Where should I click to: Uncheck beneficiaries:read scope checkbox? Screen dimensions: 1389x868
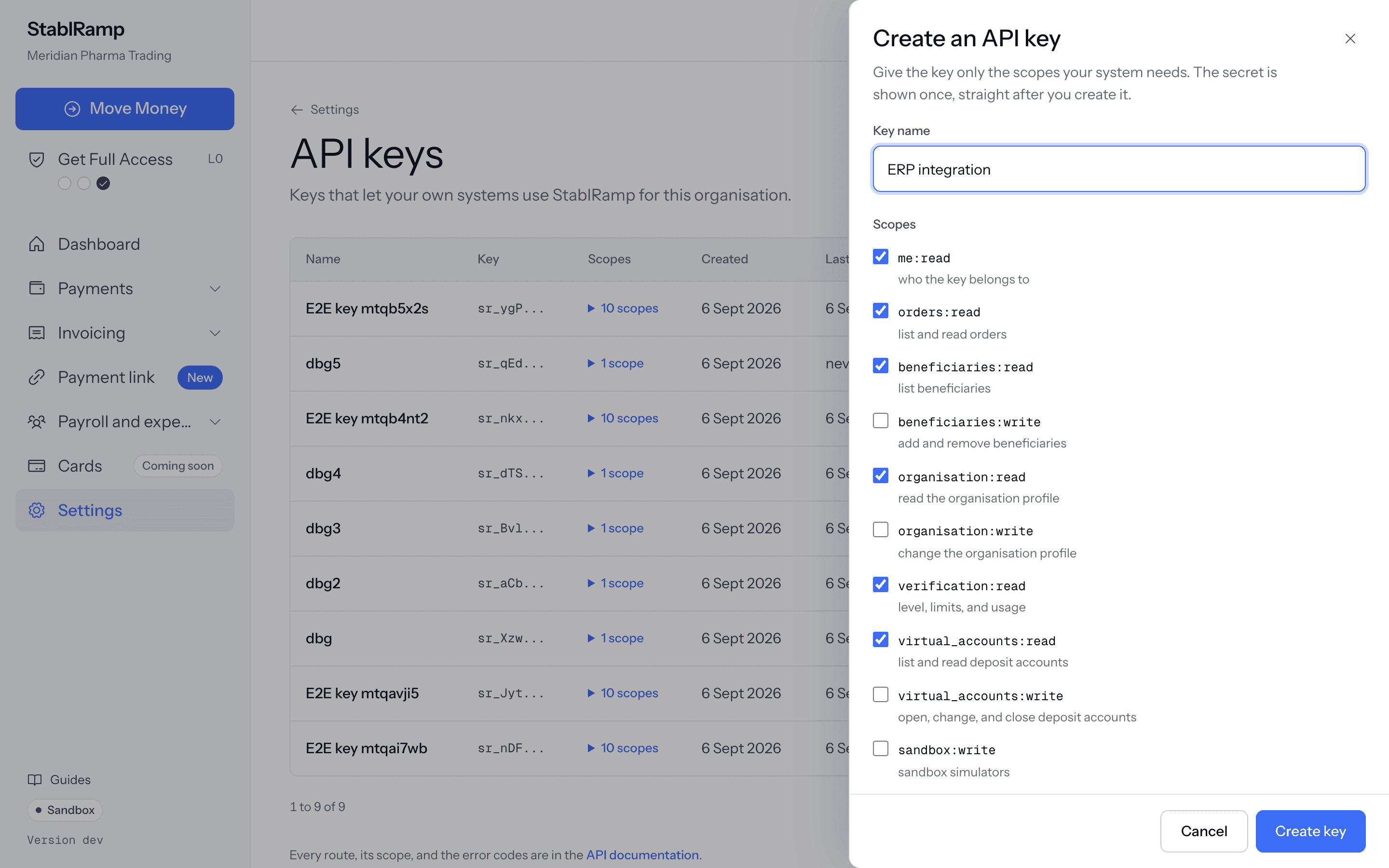[881, 366]
